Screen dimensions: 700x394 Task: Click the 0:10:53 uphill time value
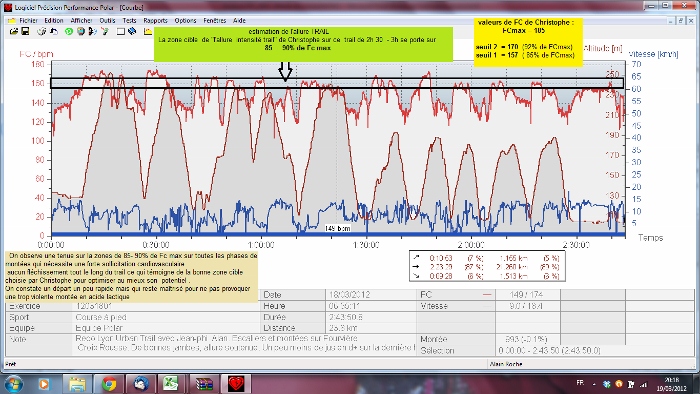pos(441,258)
